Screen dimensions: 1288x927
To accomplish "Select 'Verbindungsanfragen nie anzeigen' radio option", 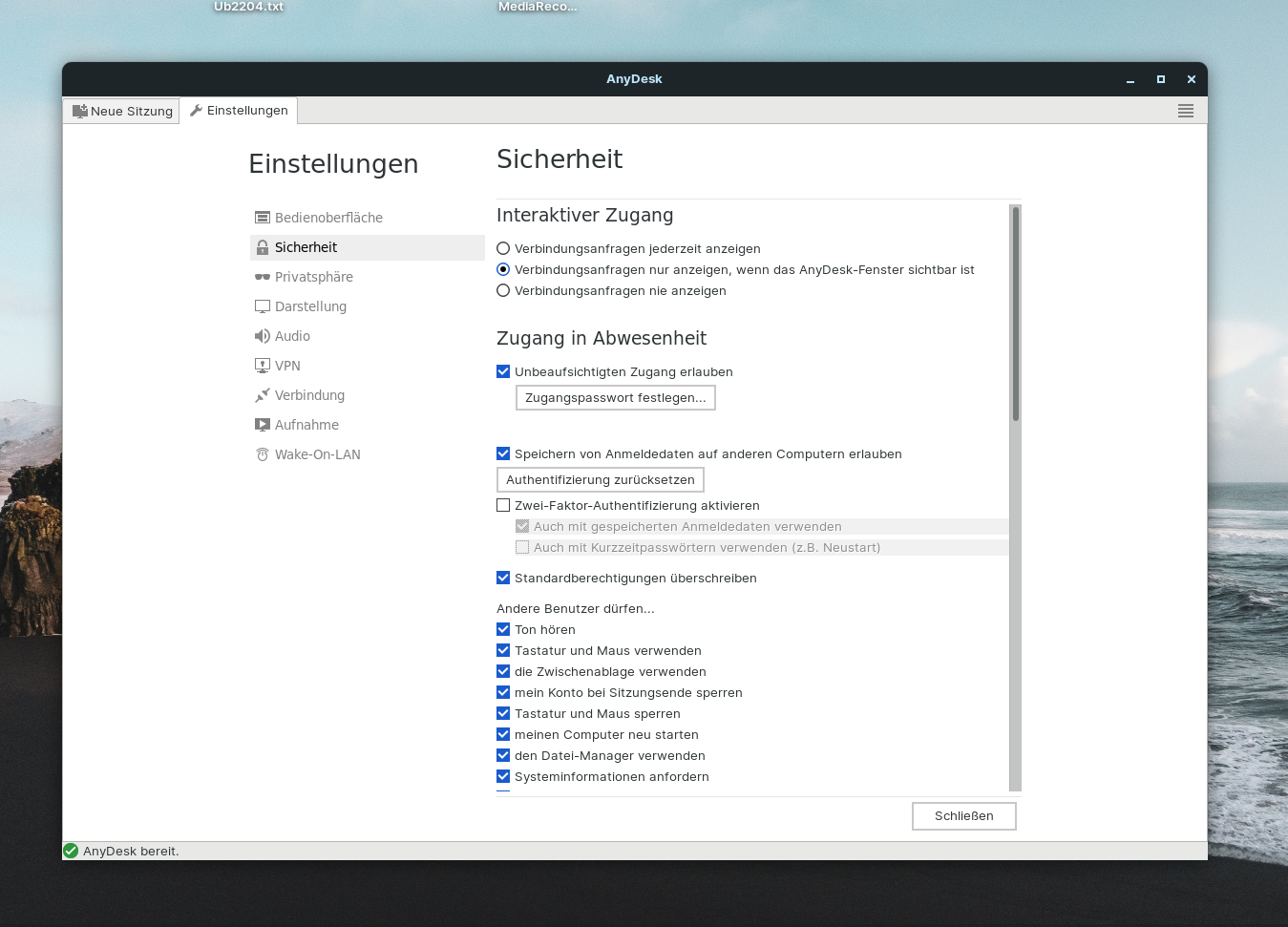I will pyautogui.click(x=503, y=290).
